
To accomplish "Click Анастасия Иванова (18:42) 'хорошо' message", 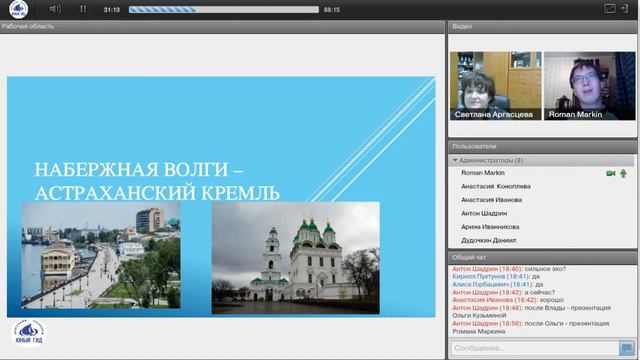I will (x=508, y=300).
